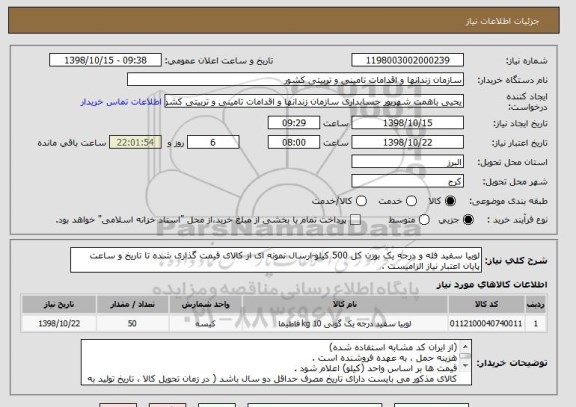Image resolution: width=576 pixels, height=407 pixels.
Task: Select the کالا radio button
Action: 450,201
